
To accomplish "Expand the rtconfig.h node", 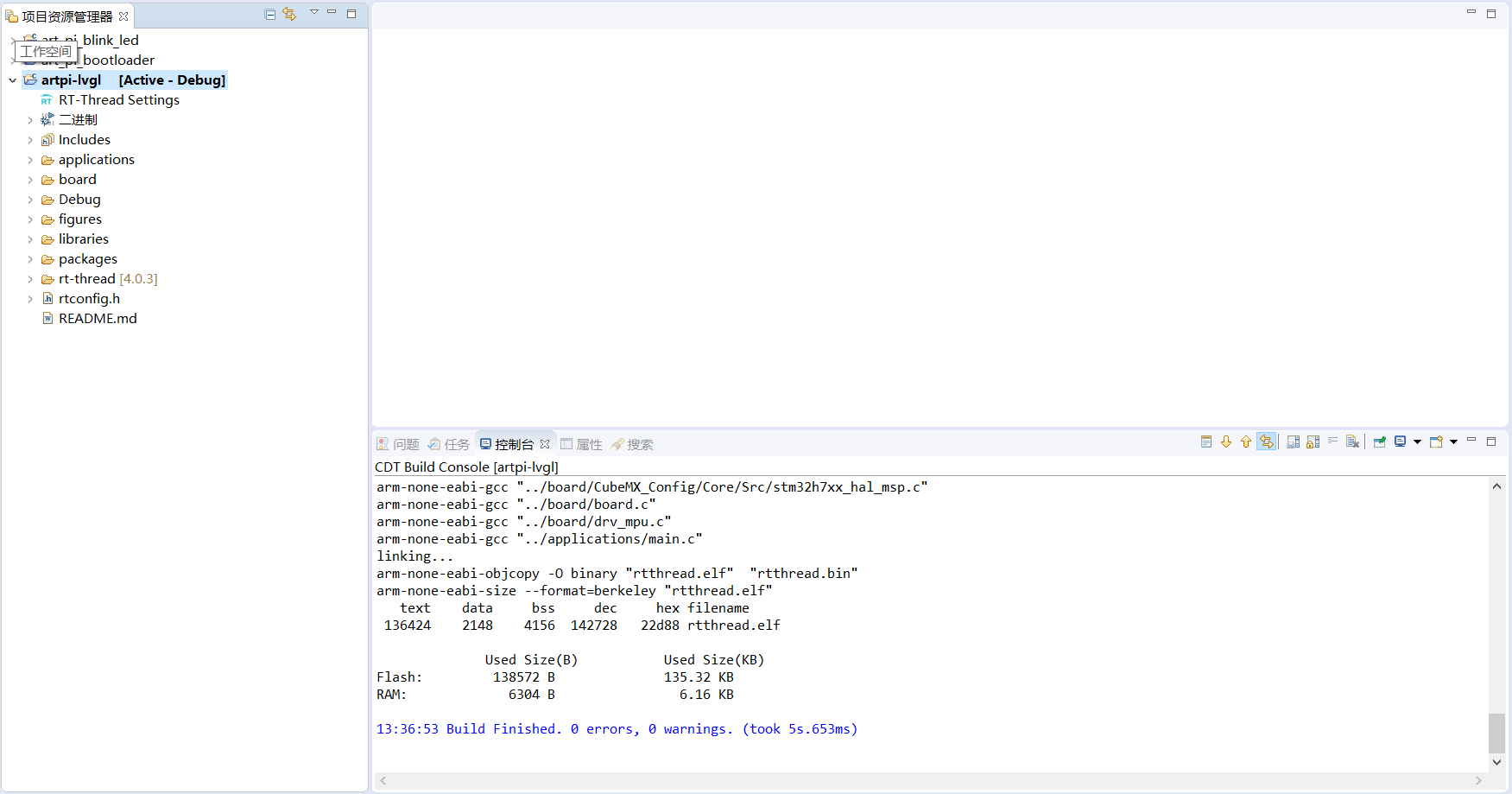I will [x=30, y=299].
